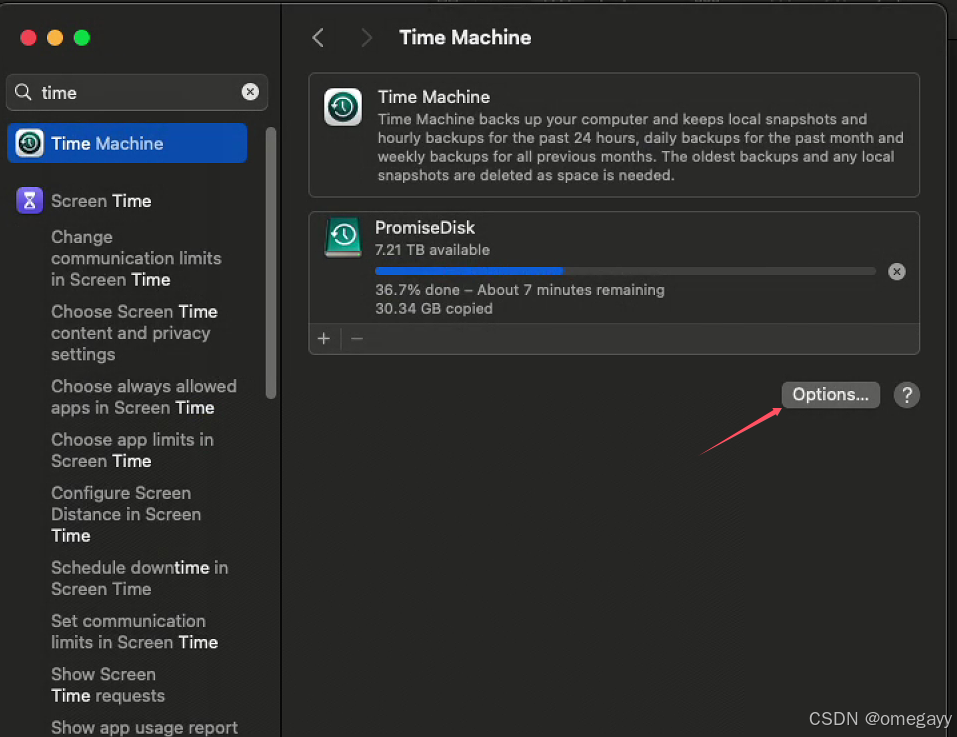Cancel the backup in progress
957x737 pixels.
point(897,271)
